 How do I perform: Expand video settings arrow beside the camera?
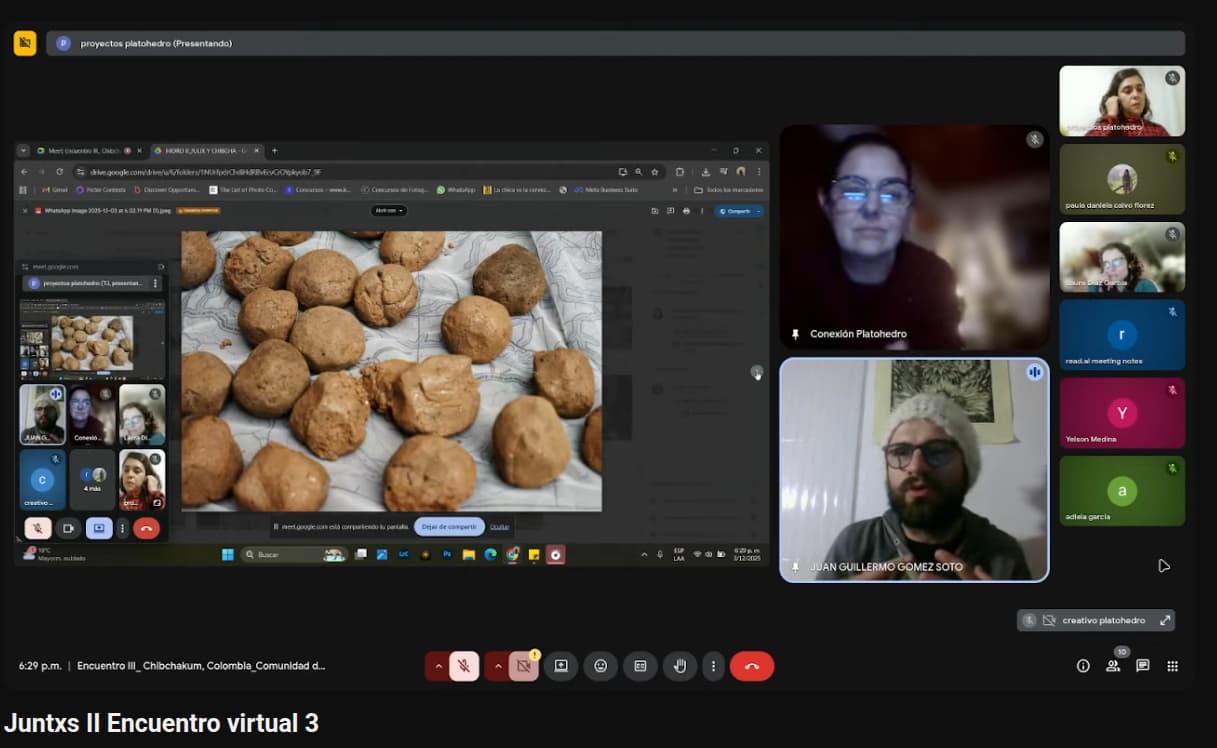point(498,666)
